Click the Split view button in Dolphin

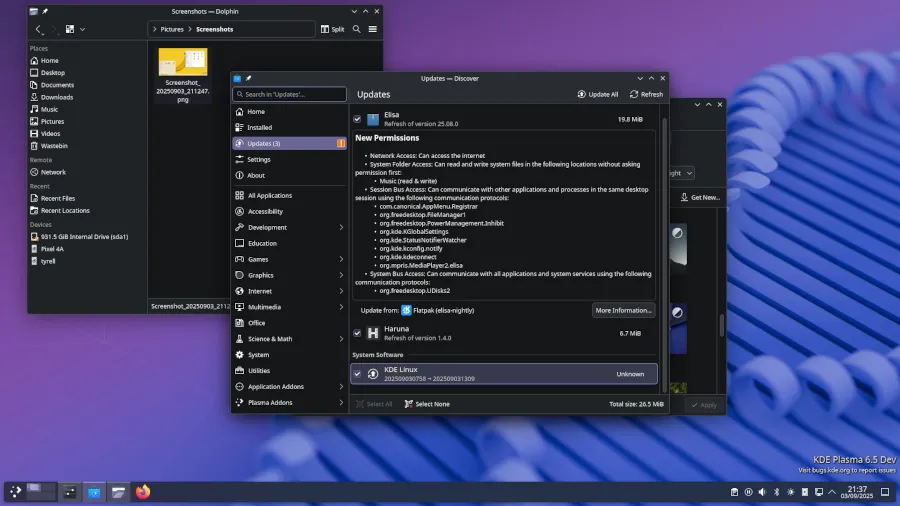tap(332, 29)
